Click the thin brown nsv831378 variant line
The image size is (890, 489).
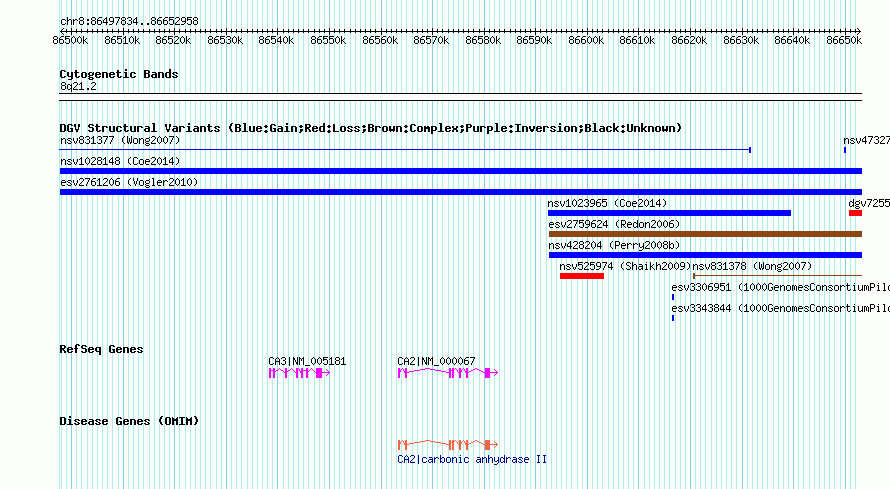(778, 276)
